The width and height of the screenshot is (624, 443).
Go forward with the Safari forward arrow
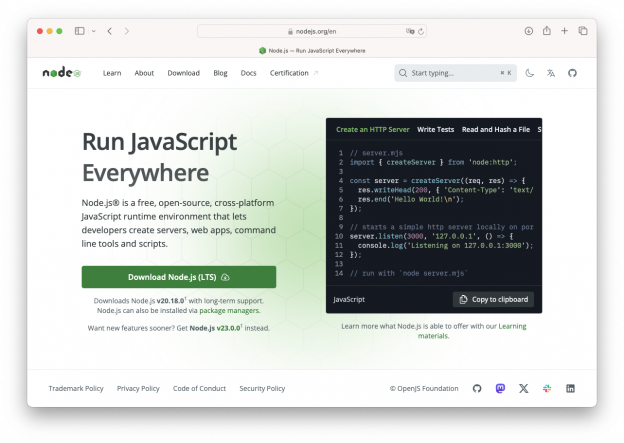pos(127,31)
